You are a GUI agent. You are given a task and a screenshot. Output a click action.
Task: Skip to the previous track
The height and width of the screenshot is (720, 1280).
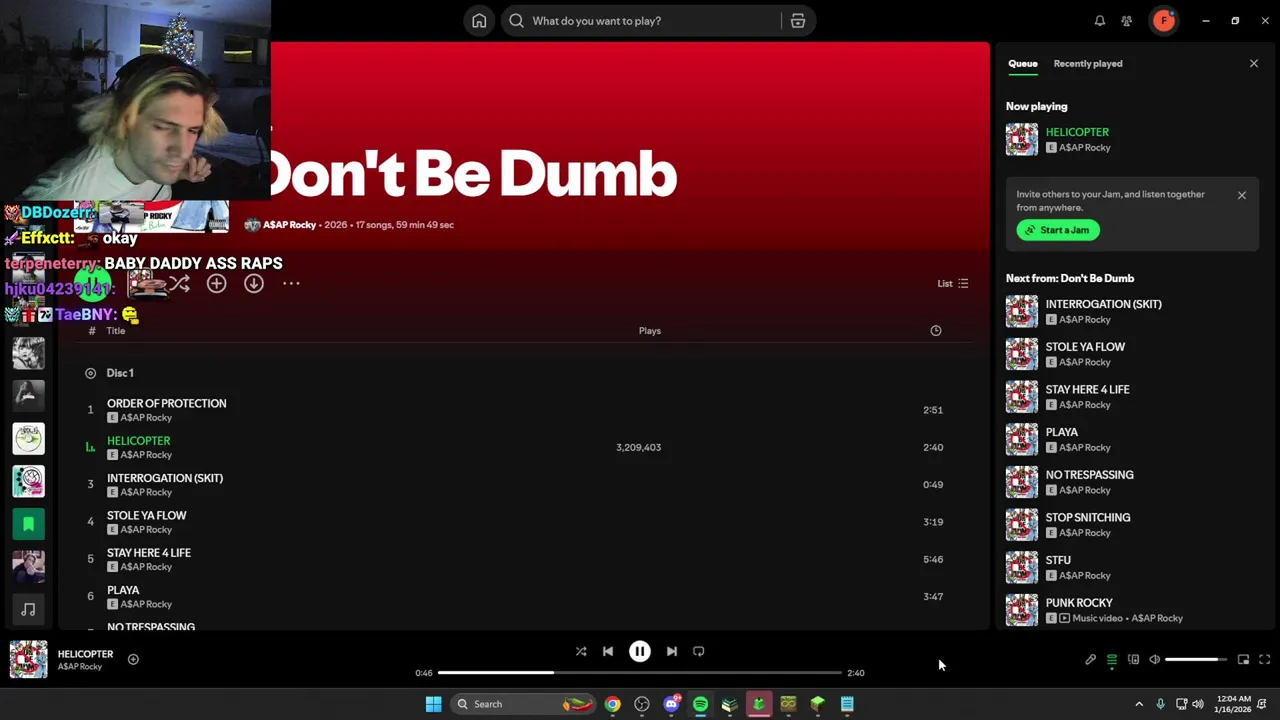pyautogui.click(x=608, y=651)
